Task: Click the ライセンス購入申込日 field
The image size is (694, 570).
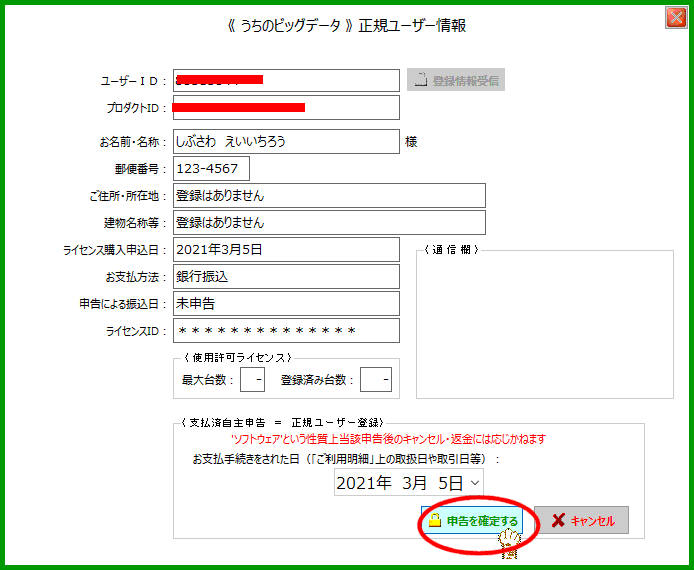Action: [x=286, y=250]
